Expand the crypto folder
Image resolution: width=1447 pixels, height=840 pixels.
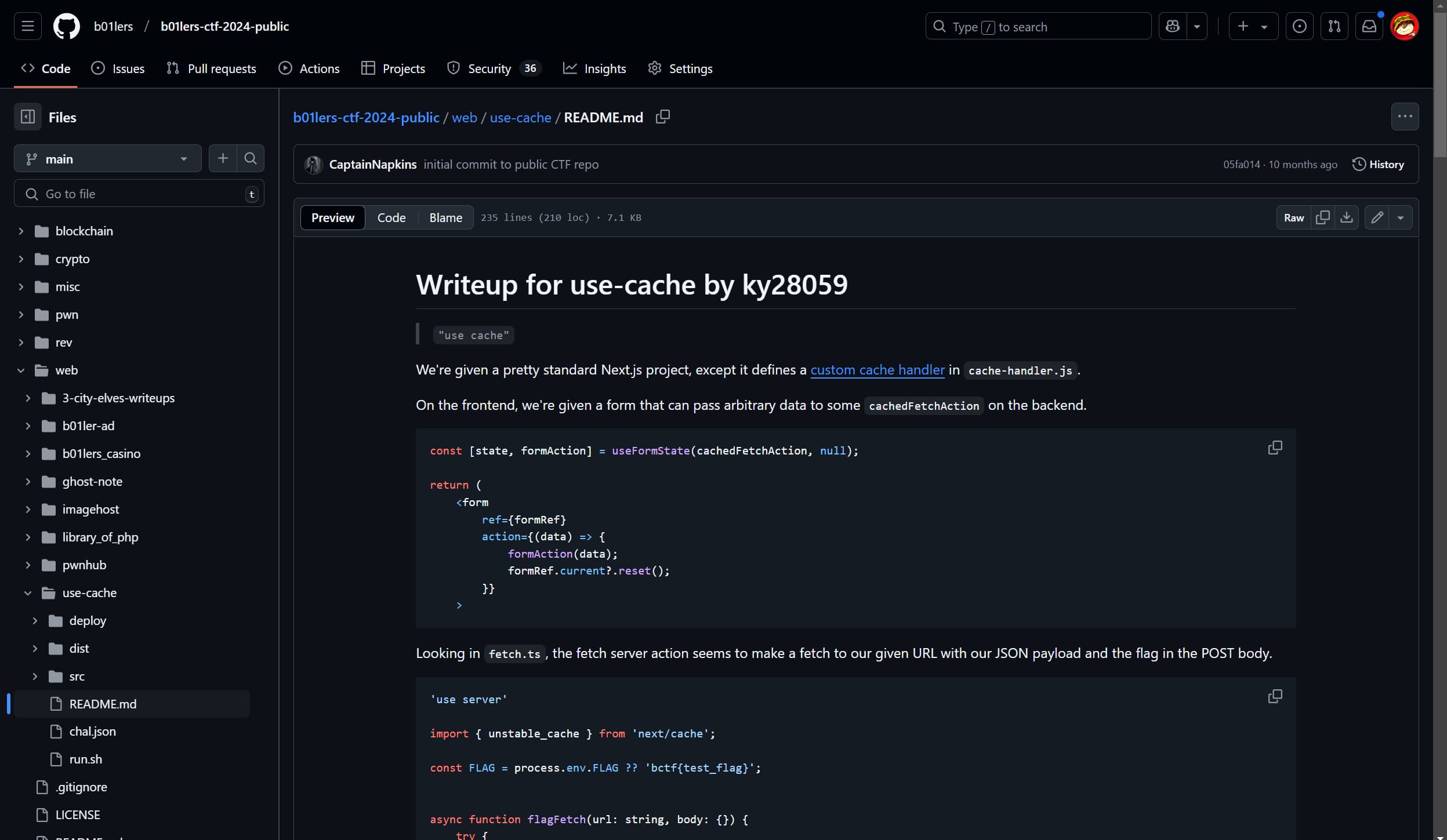[x=21, y=259]
